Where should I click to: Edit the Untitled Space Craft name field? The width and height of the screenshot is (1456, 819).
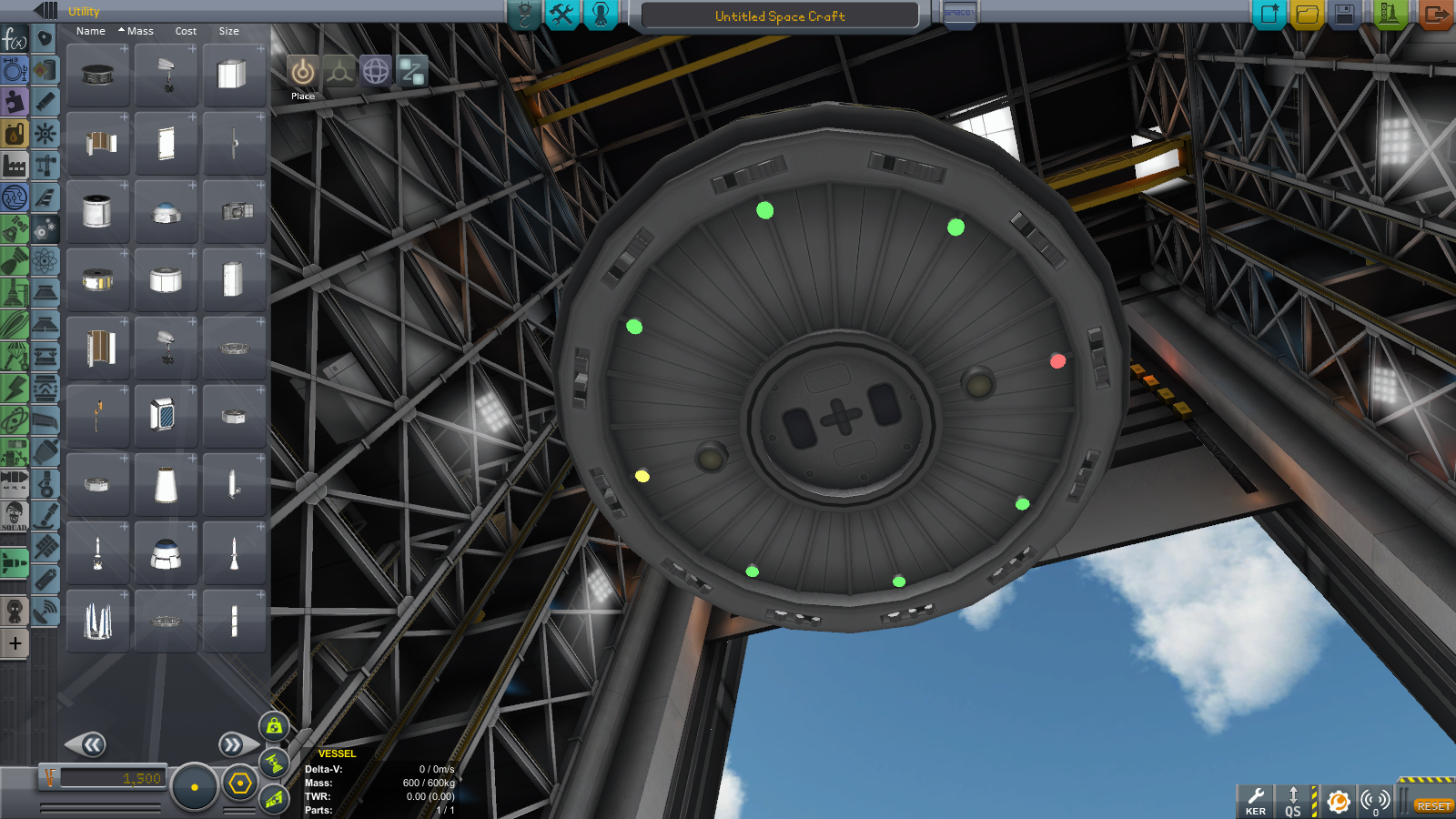(x=780, y=15)
